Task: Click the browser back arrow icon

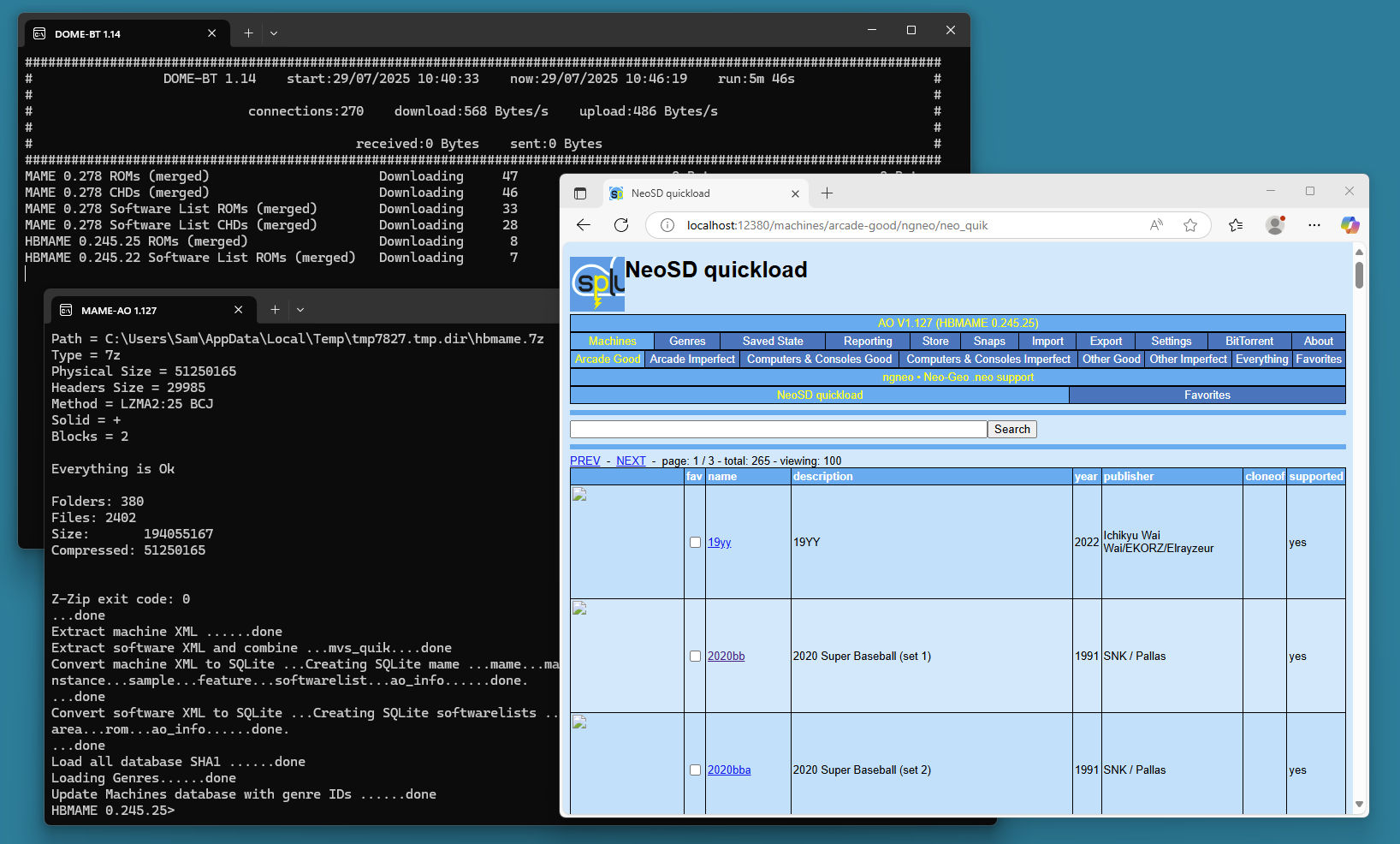Action: (584, 225)
